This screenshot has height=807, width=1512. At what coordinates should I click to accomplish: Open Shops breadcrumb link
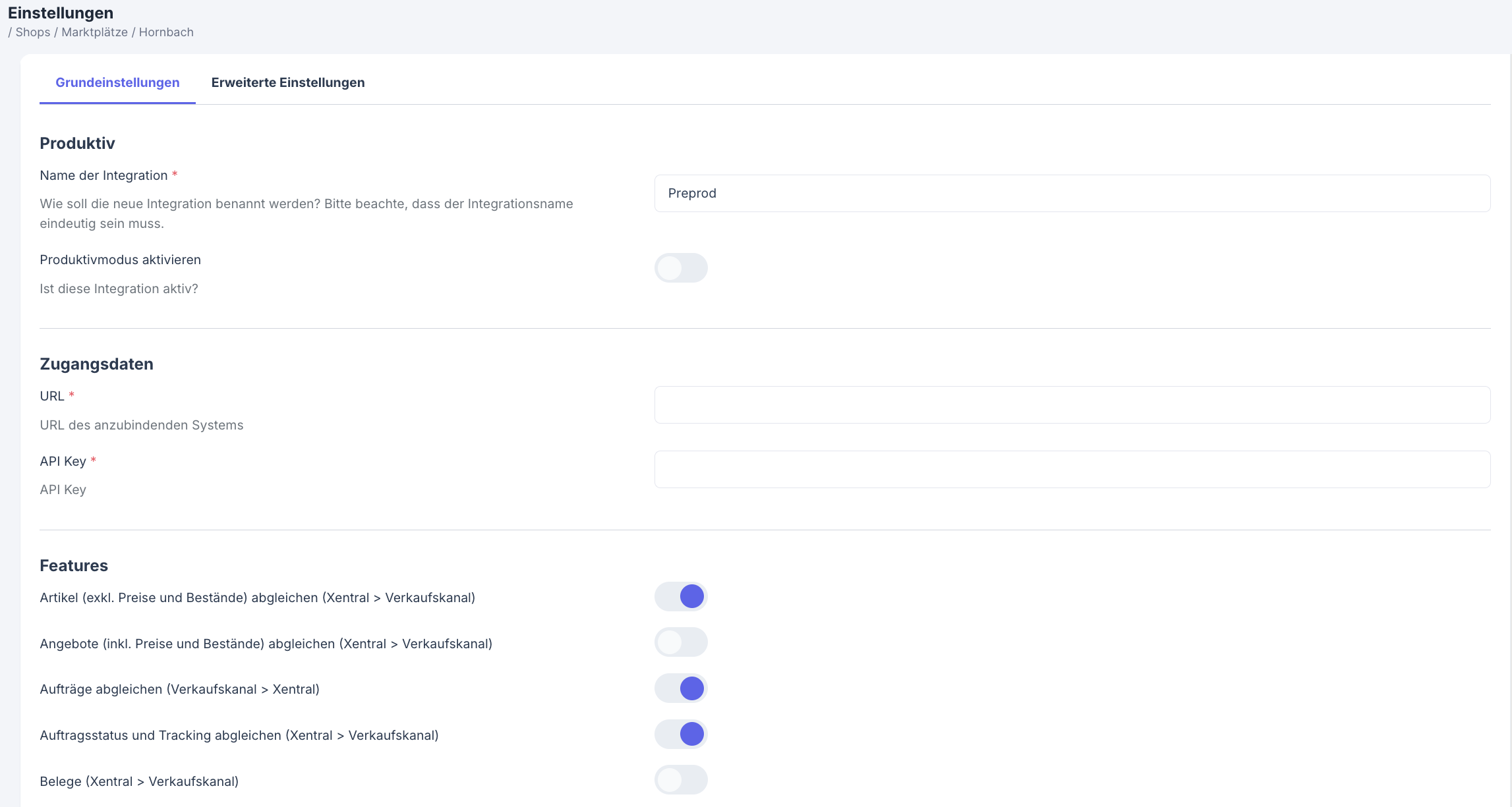tap(33, 32)
